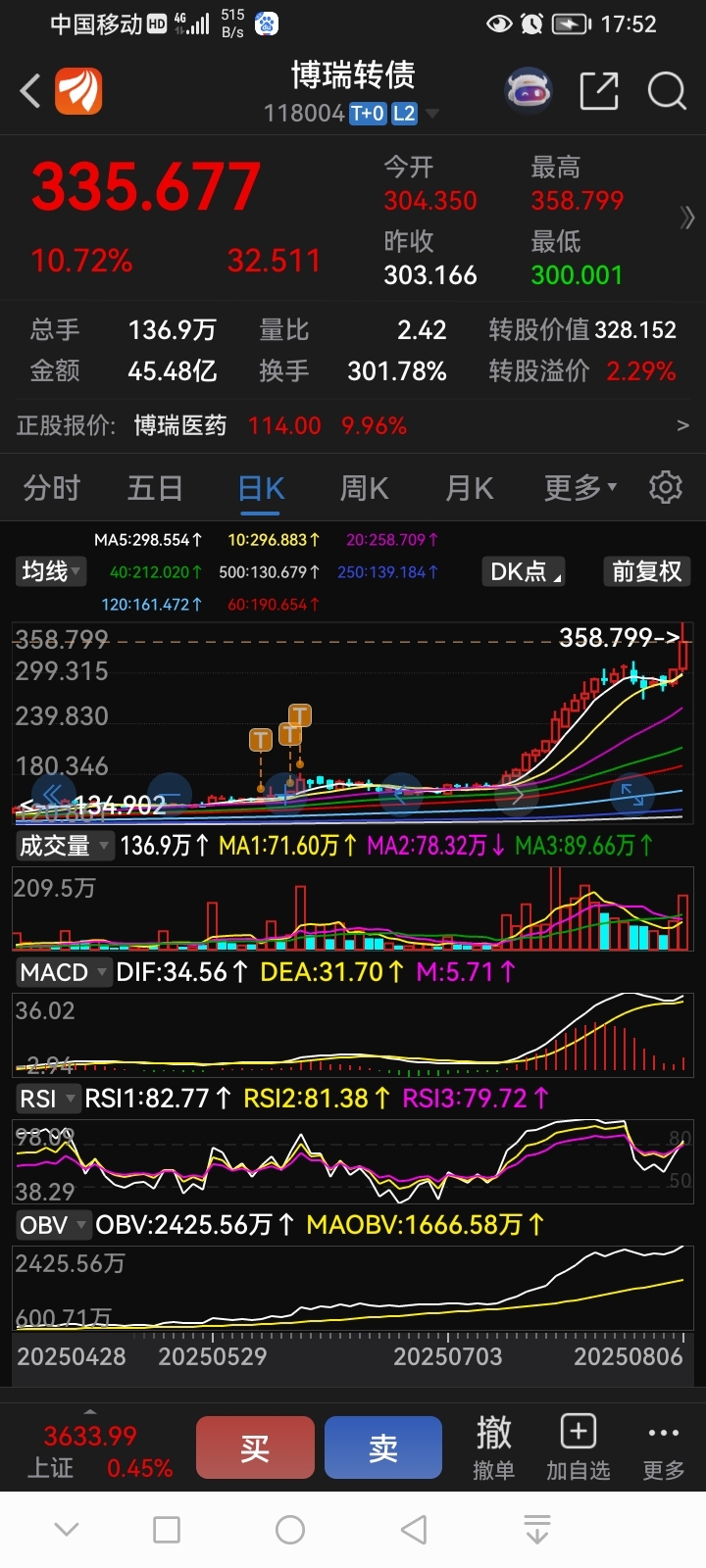Tap the 买 buy button
This screenshot has height=1568, width=706.
tap(255, 1447)
